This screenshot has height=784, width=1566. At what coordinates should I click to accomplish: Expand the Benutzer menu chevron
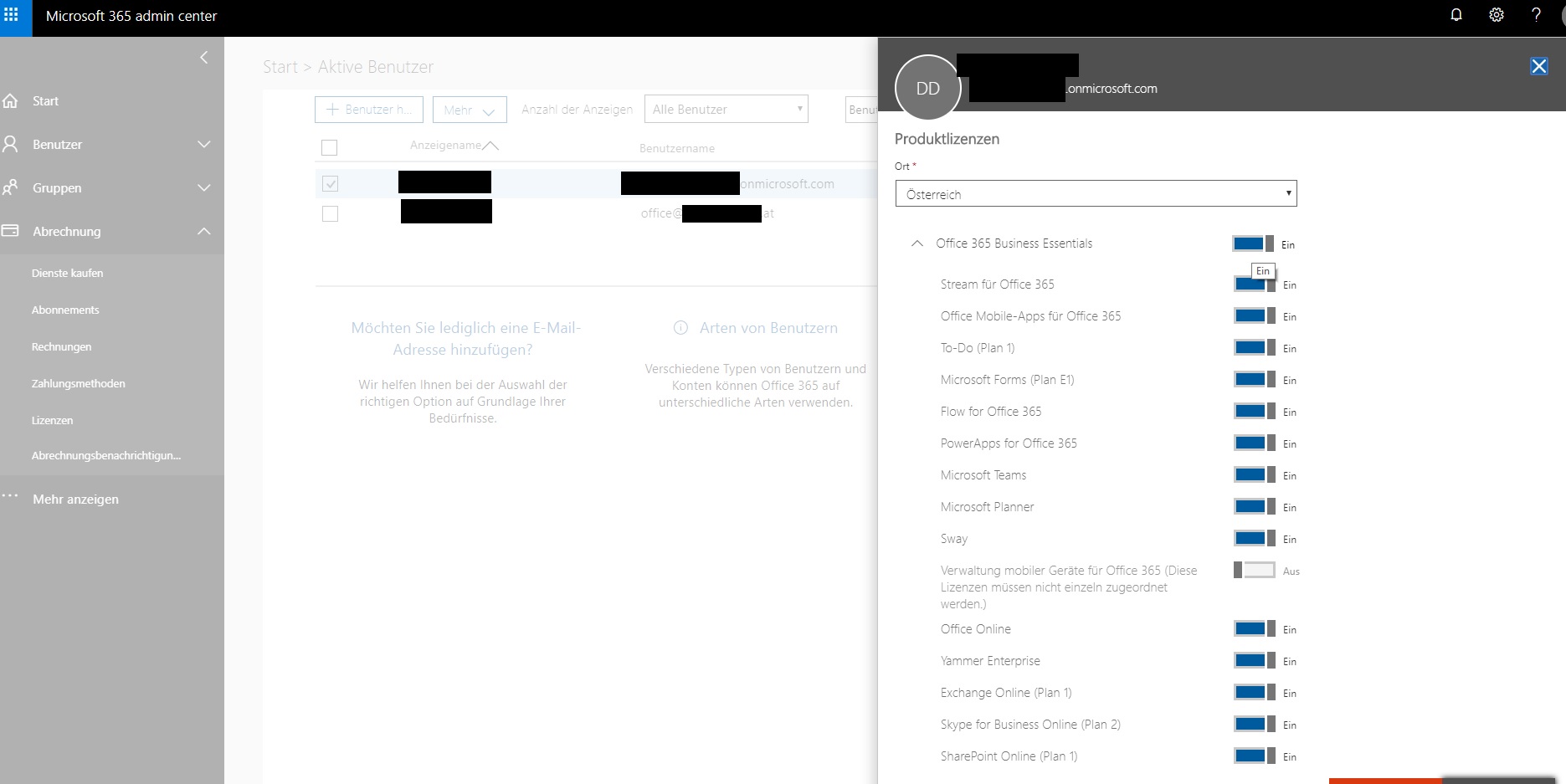click(204, 144)
